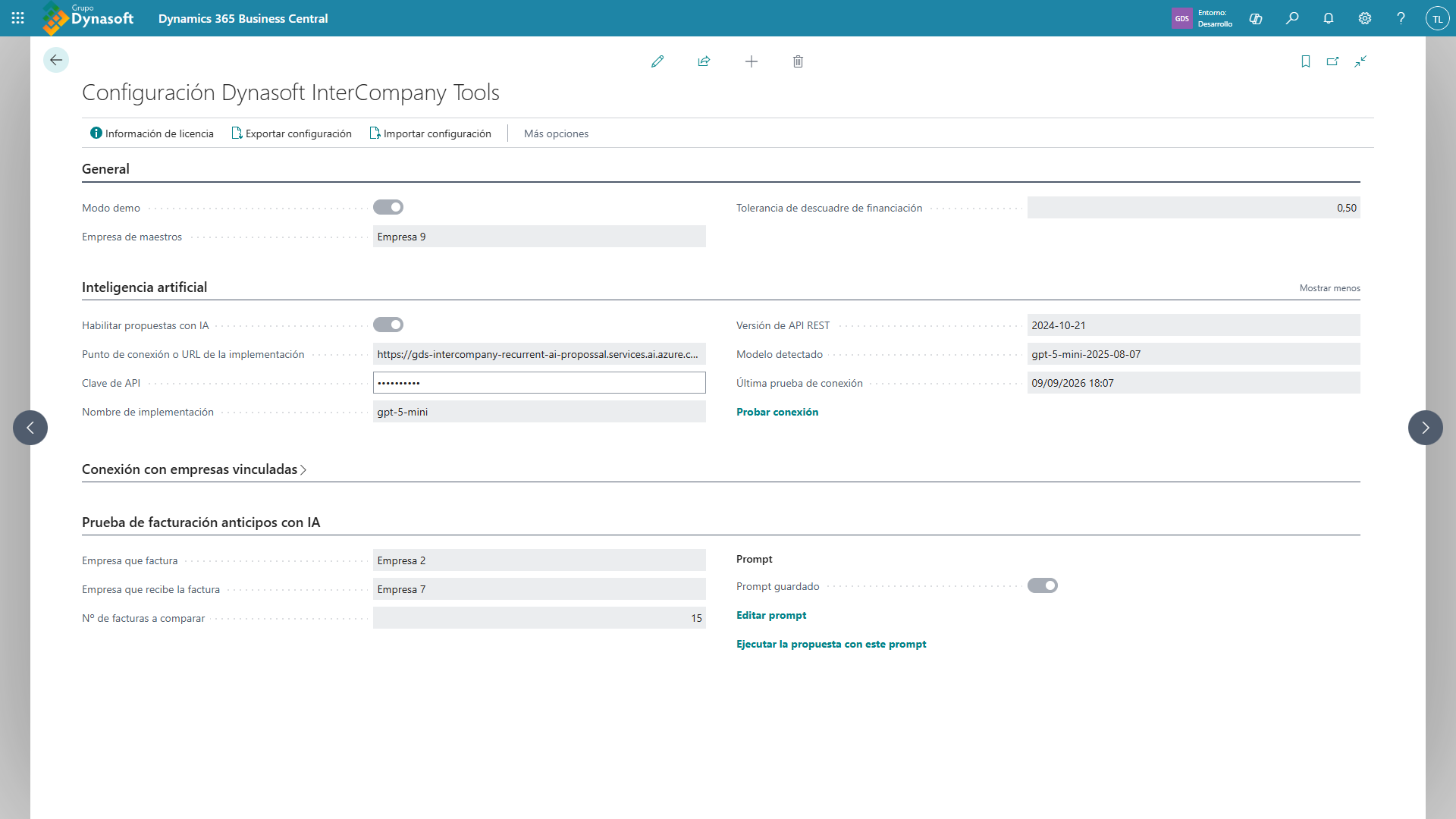Click the Empresa de maestros field
Screen dimensions: 1456x819
[x=539, y=237]
